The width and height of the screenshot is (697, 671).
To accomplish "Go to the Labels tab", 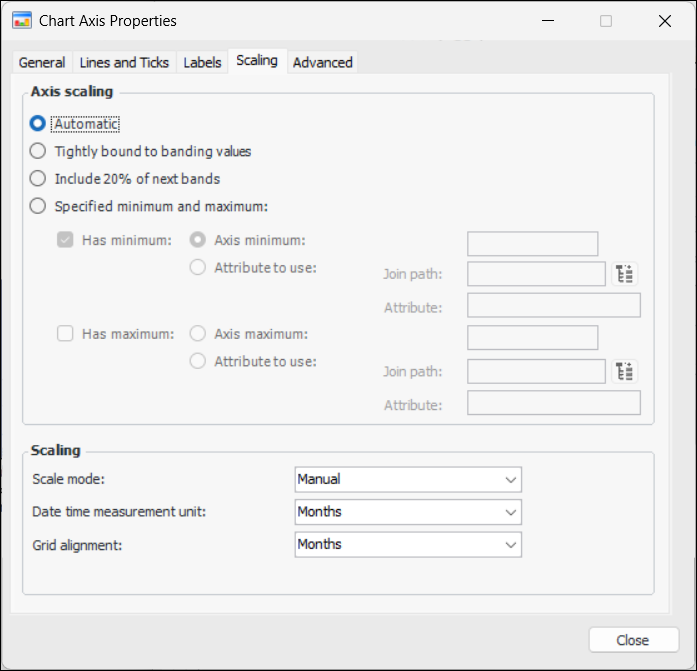I will point(202,62).
